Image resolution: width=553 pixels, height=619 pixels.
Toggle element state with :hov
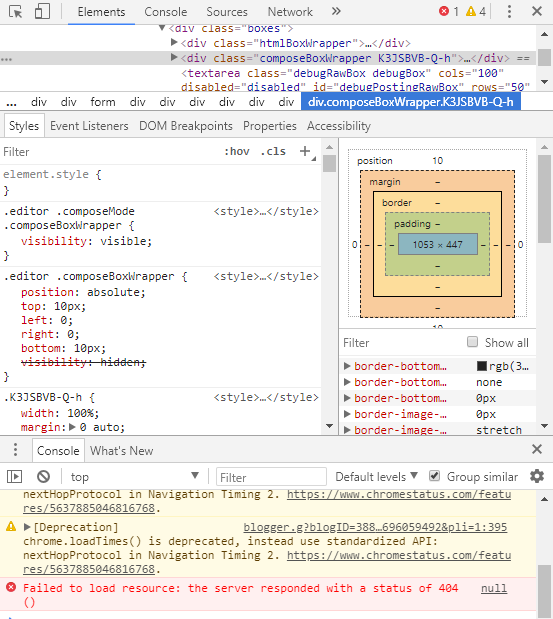(x=237, y=152)
